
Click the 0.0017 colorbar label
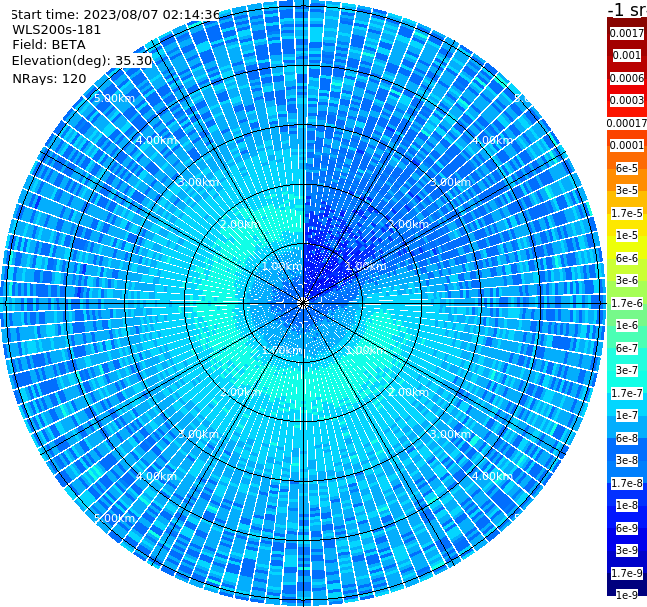[627, 33]
